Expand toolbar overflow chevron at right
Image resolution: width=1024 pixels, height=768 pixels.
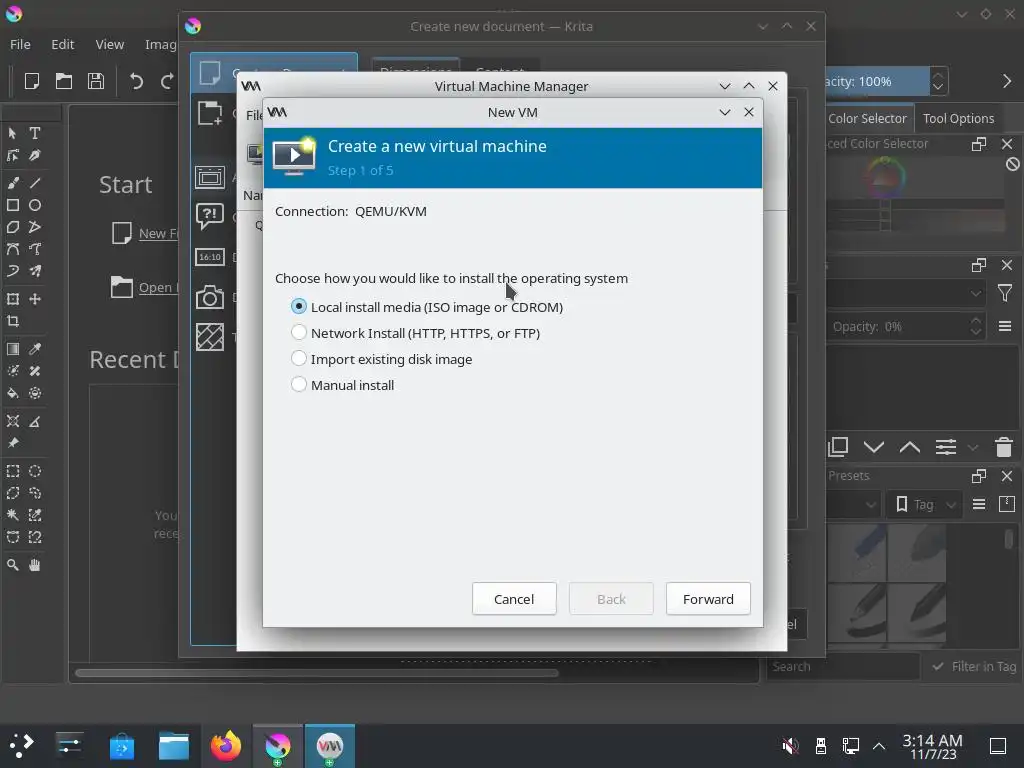click(x=1006, y=81)
